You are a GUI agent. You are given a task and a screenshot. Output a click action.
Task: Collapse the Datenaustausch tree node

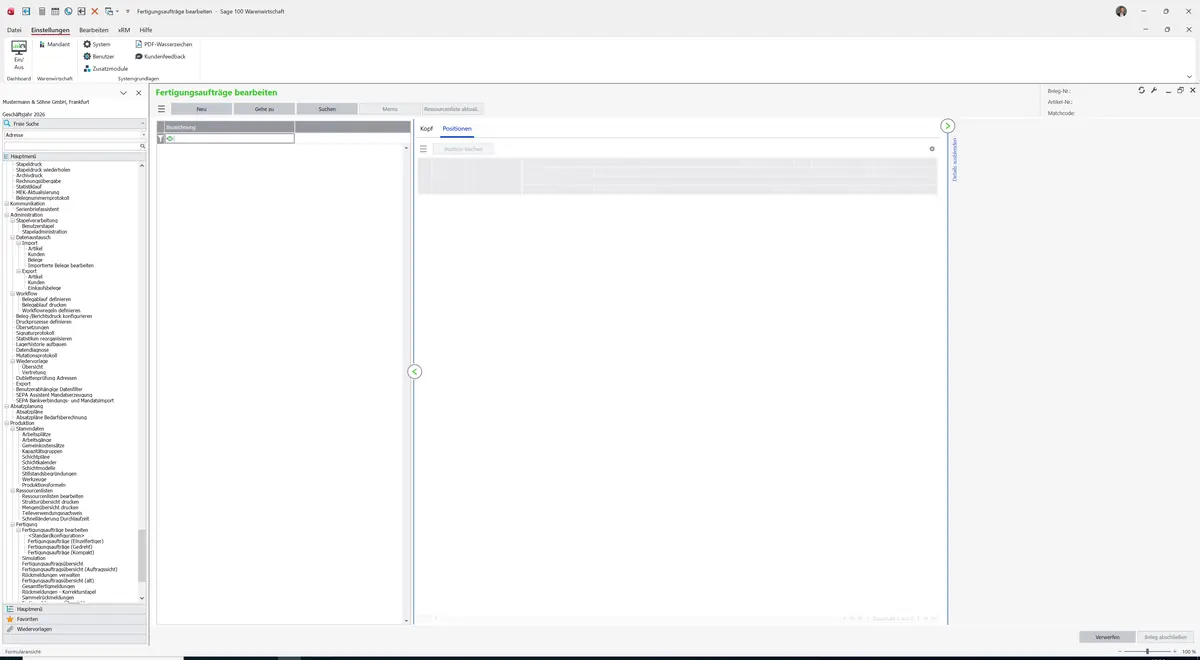[x=12, y=237]
